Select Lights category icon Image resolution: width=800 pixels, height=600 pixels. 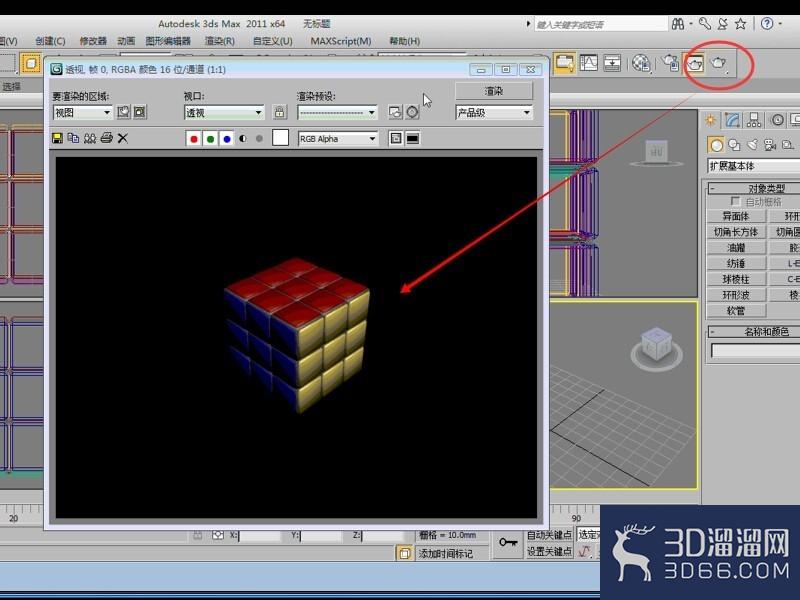(752, 145)
